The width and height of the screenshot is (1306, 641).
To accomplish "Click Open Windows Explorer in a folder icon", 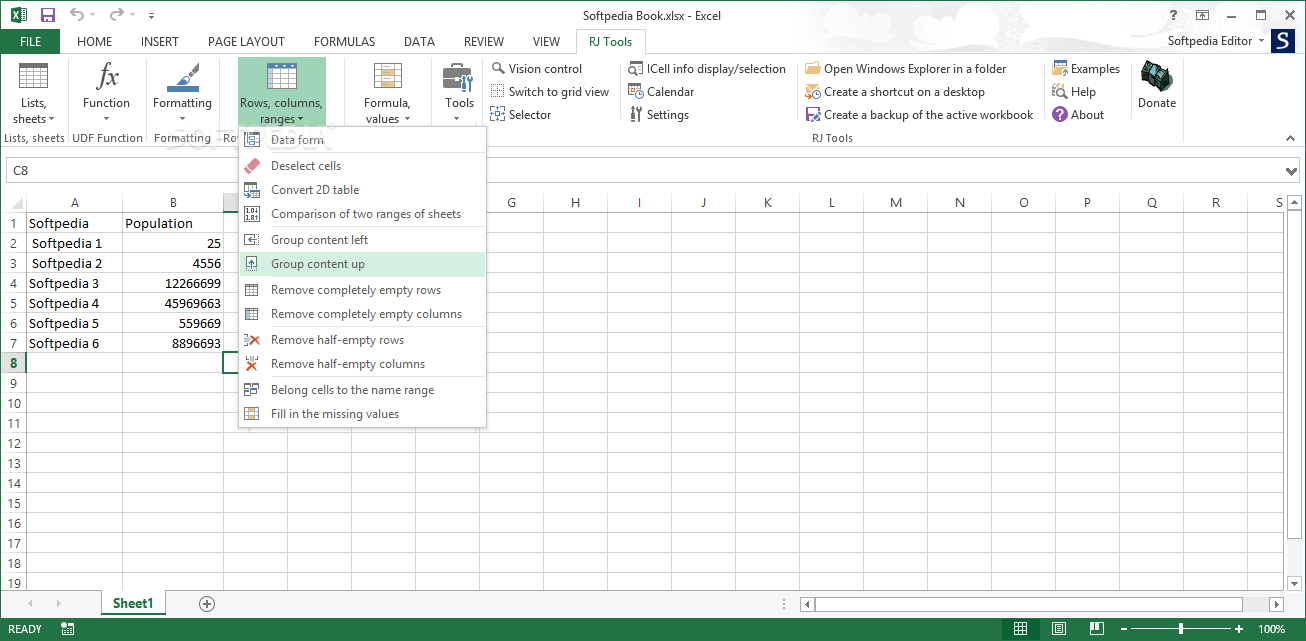I will pyautogui.click(x=813, y=69).
